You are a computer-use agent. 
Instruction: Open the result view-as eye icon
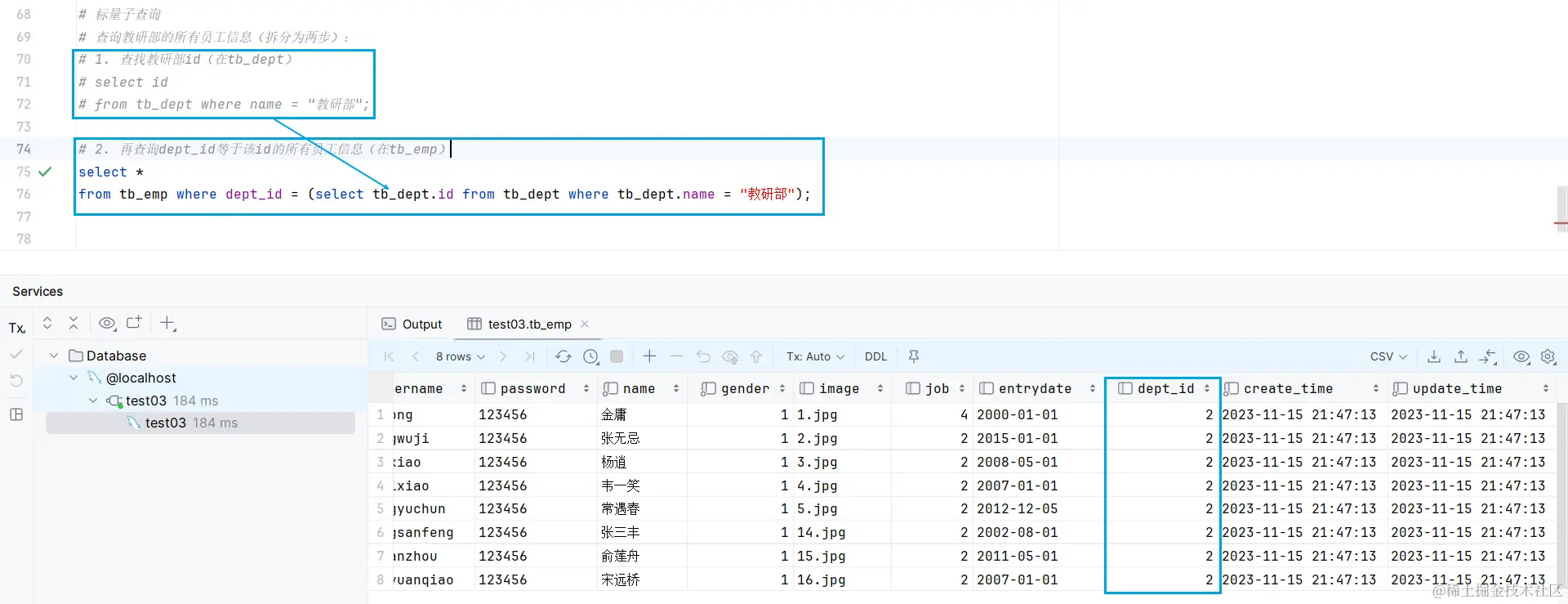[1521, 356]
